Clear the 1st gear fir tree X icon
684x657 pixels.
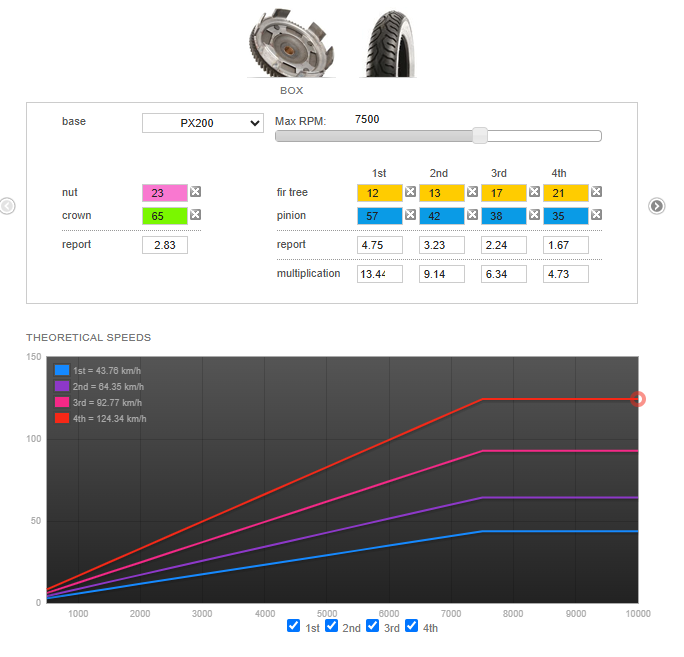[x=410, y=192]
